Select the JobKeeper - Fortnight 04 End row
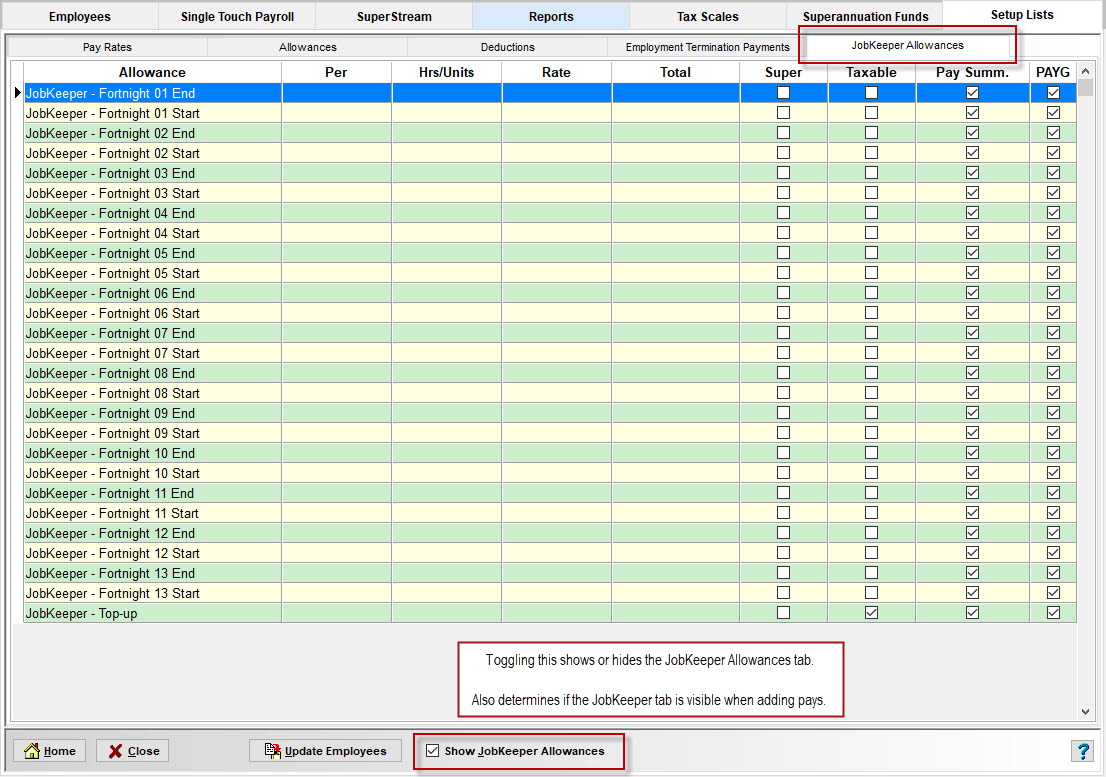Viewport: 1106px width, 777px height. click(550, 213)
